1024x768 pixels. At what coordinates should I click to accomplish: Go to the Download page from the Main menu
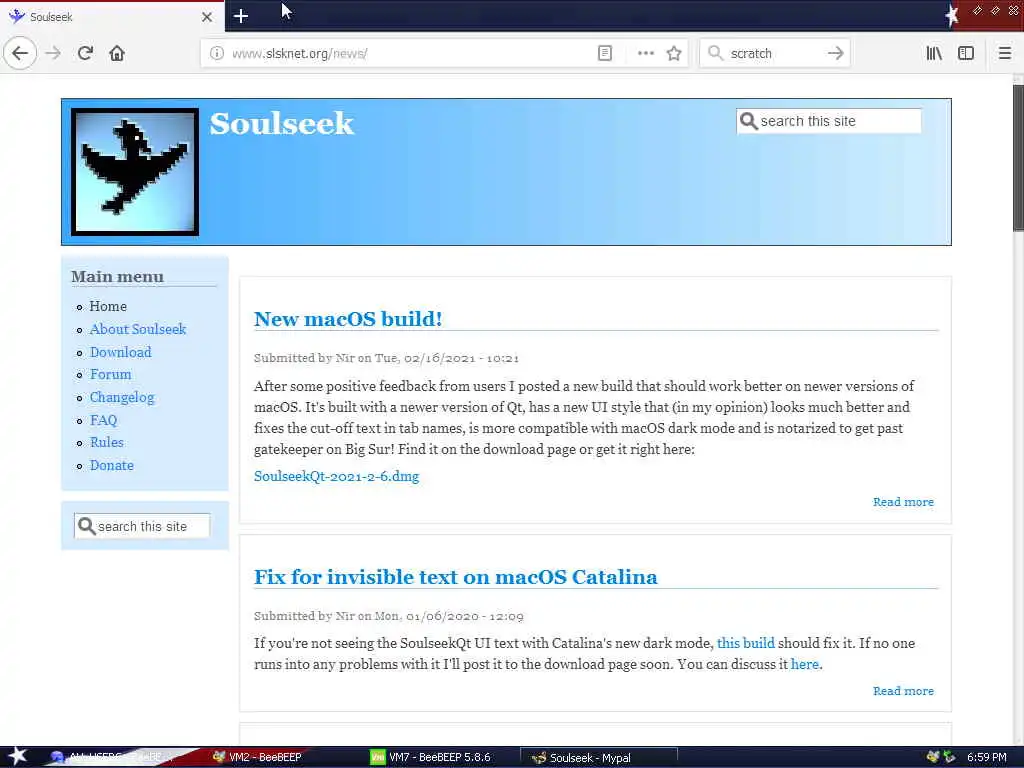tap(121, 352)
